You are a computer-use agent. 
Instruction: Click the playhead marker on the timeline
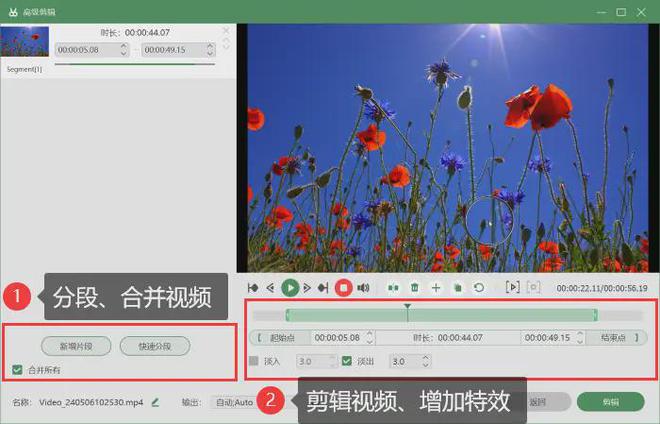(407, 307)
